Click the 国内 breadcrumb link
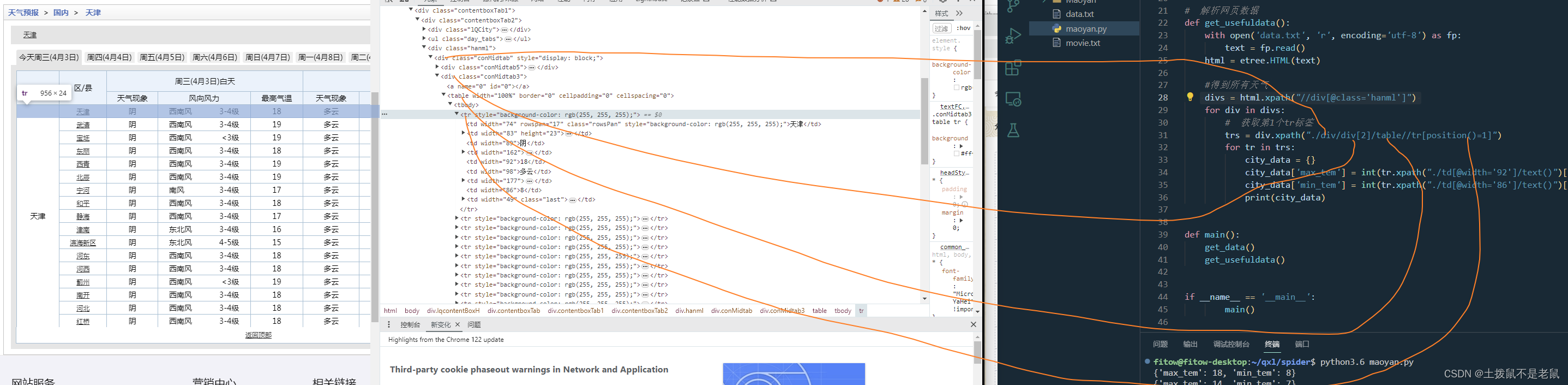 pos(61,13)
